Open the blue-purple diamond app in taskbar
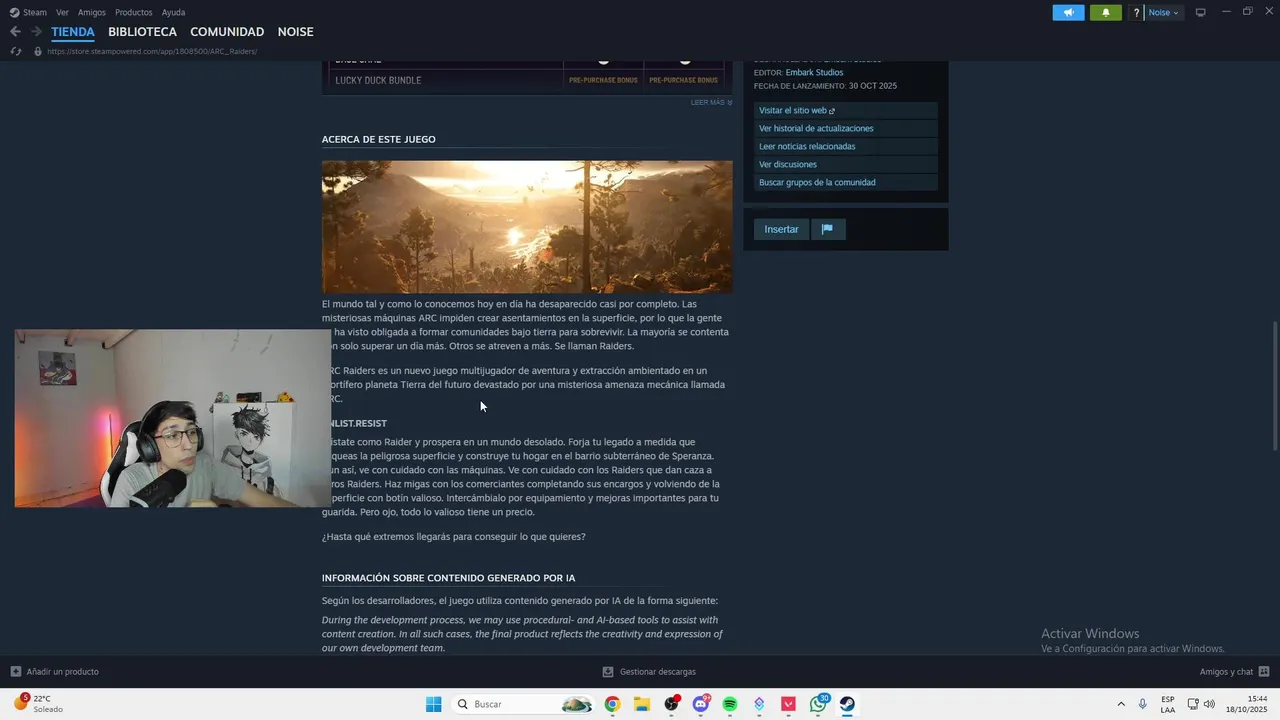 pyautogui.click(x=759, y=704)
